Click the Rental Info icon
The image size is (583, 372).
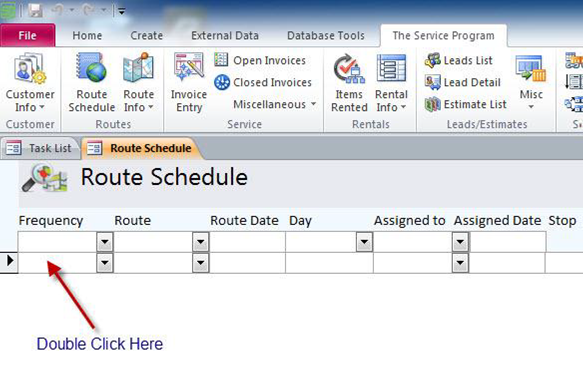[x=391, y=68]
